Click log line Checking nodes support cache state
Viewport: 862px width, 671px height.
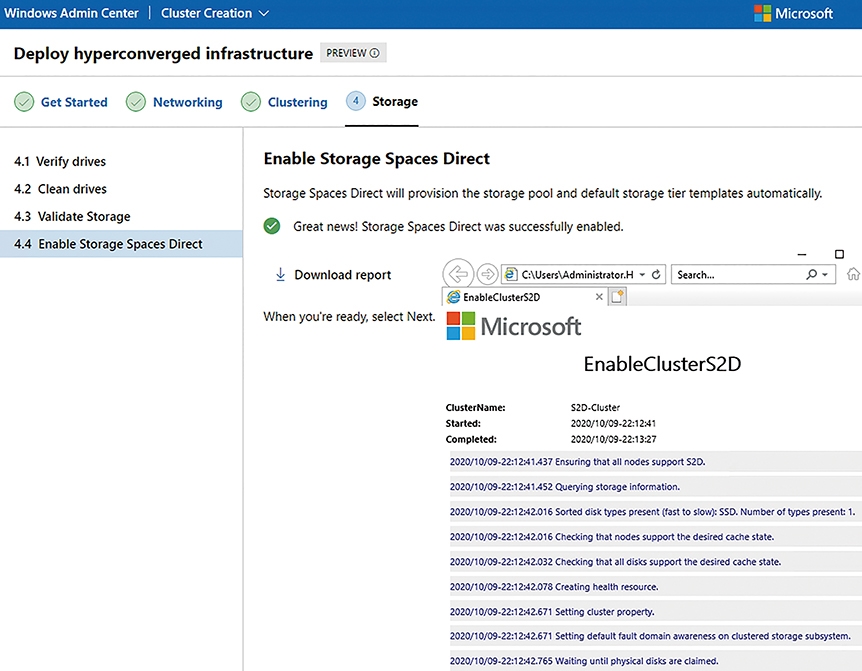pyautogui.click(x=655, y=537)
